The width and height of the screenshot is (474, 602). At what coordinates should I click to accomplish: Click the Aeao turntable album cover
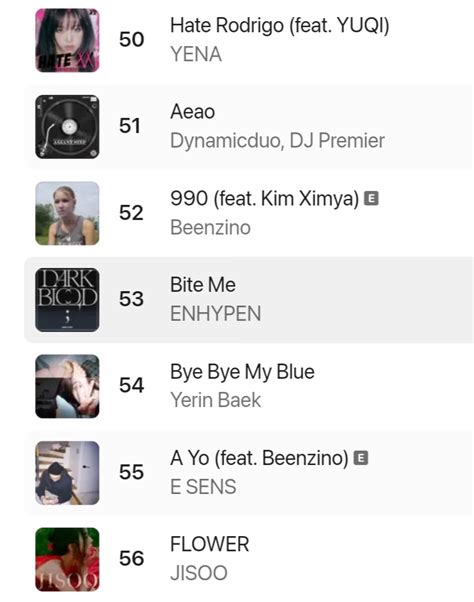pos(67,127)
